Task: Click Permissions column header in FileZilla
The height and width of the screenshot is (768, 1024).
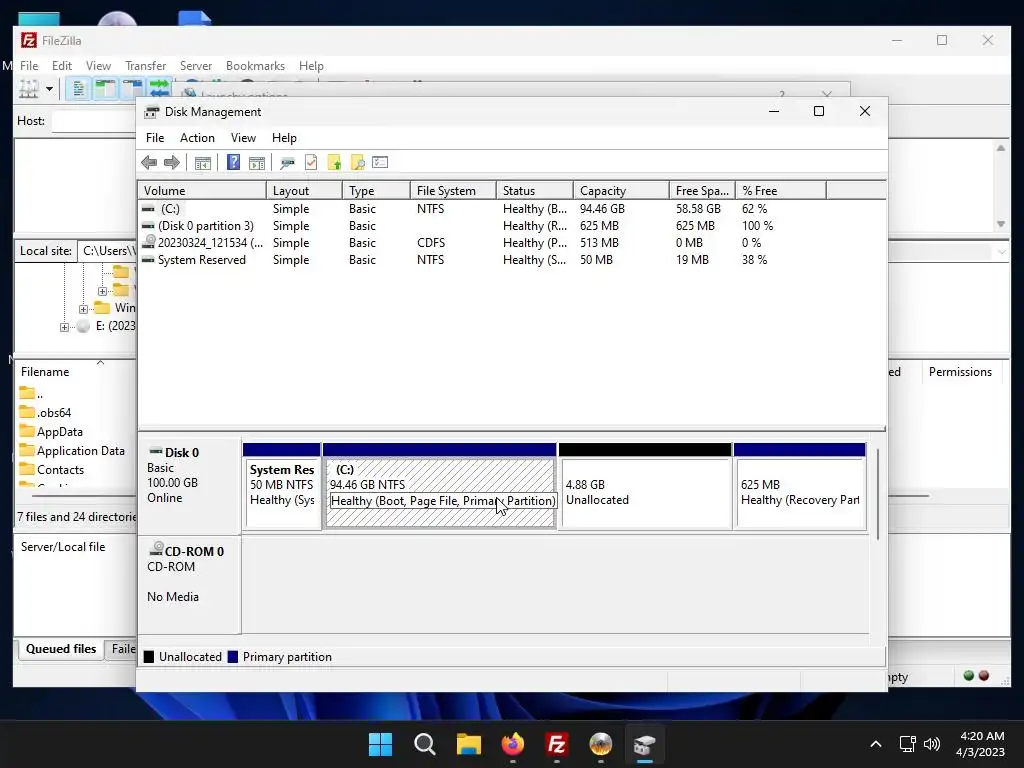Action: point(960,372)
